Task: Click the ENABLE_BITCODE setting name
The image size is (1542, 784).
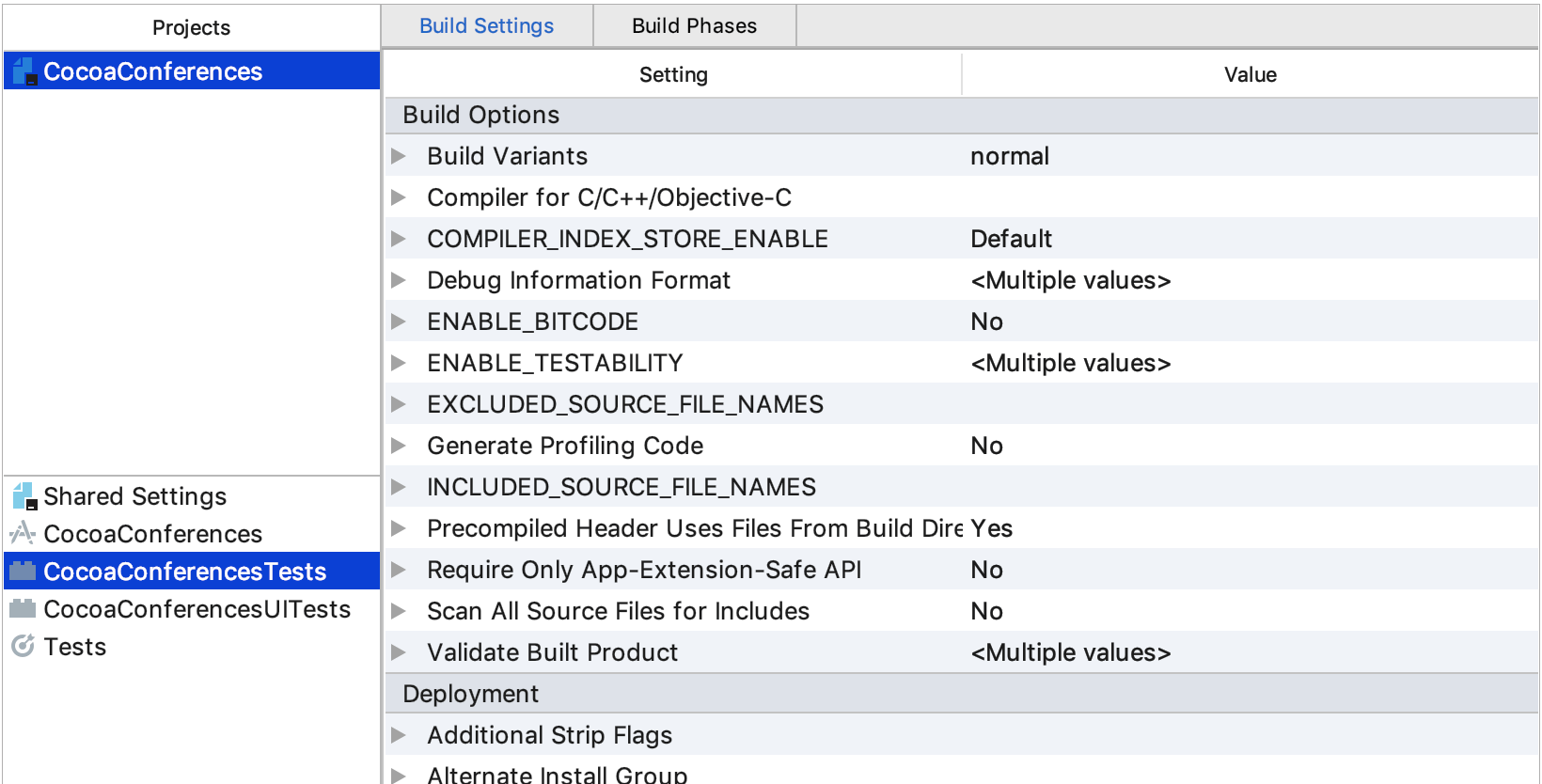Action: pos(533,321)
